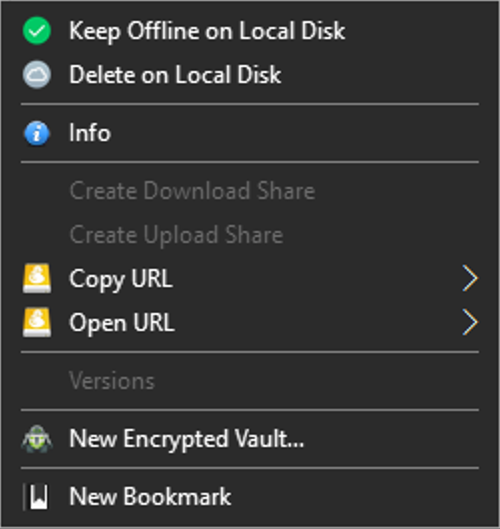Choose Keep Offline on Local Disk
The image size is (500, 529).
[250, 31]
